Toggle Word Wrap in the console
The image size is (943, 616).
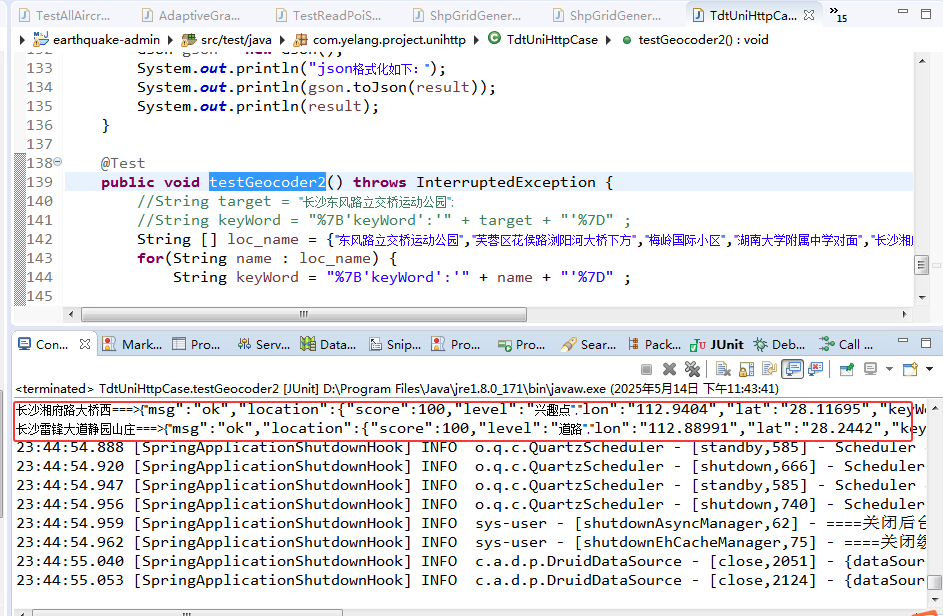pyautogui.click(x=769, y=369)
